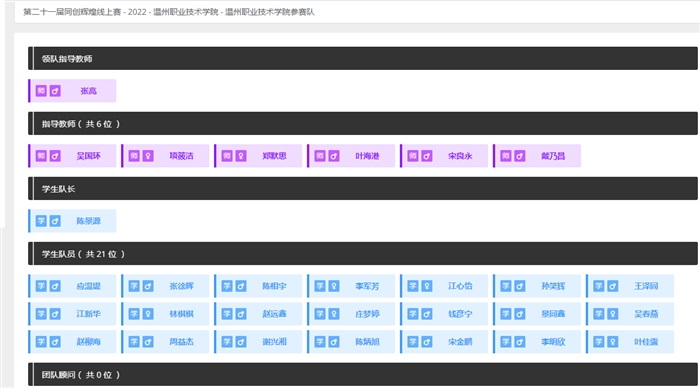This screenshot has width=700, height=388.
Task: Click the student badge next to 王泽同
Action: (599, 286)
